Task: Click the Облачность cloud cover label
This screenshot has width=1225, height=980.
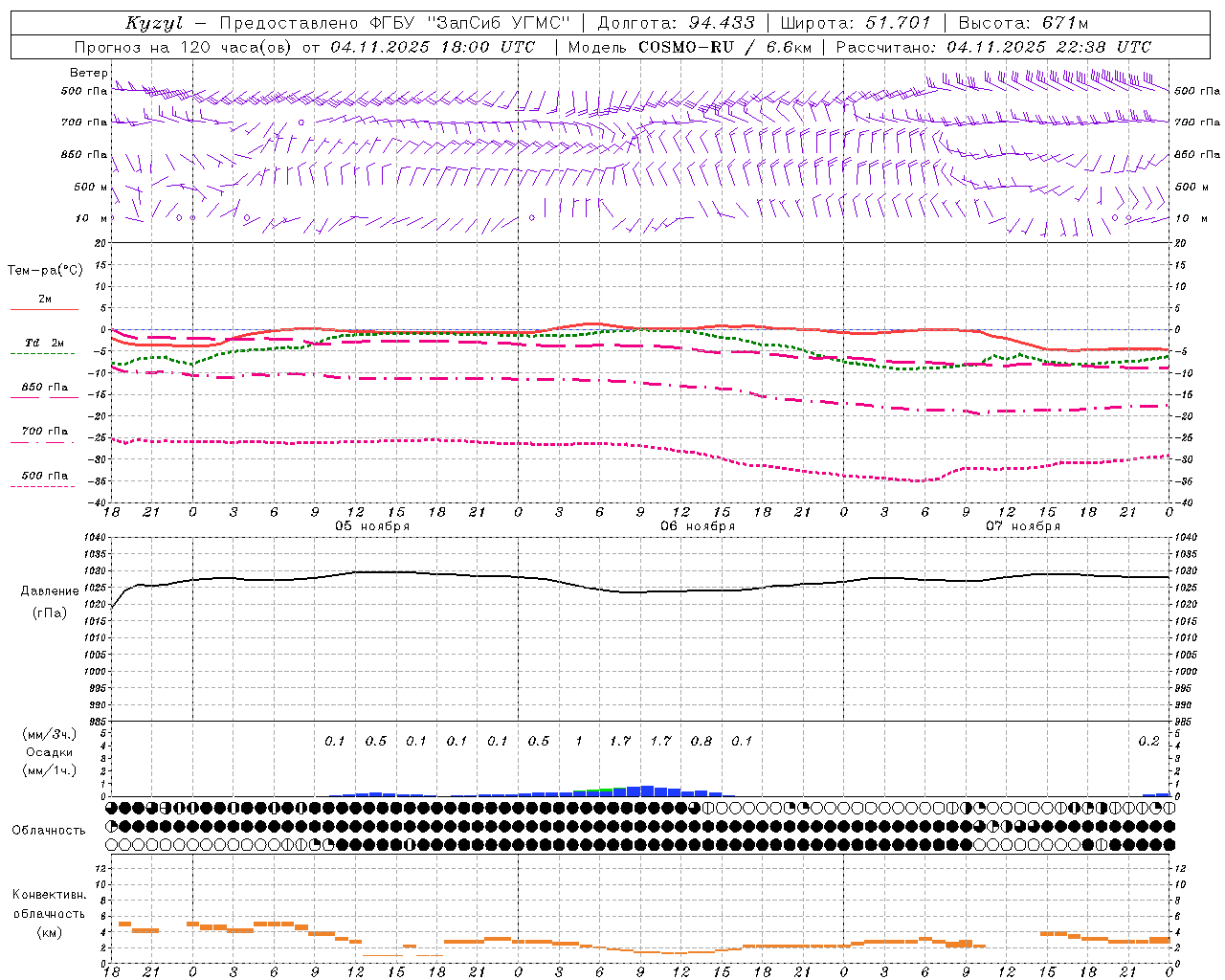Action: tap(49, 830)
